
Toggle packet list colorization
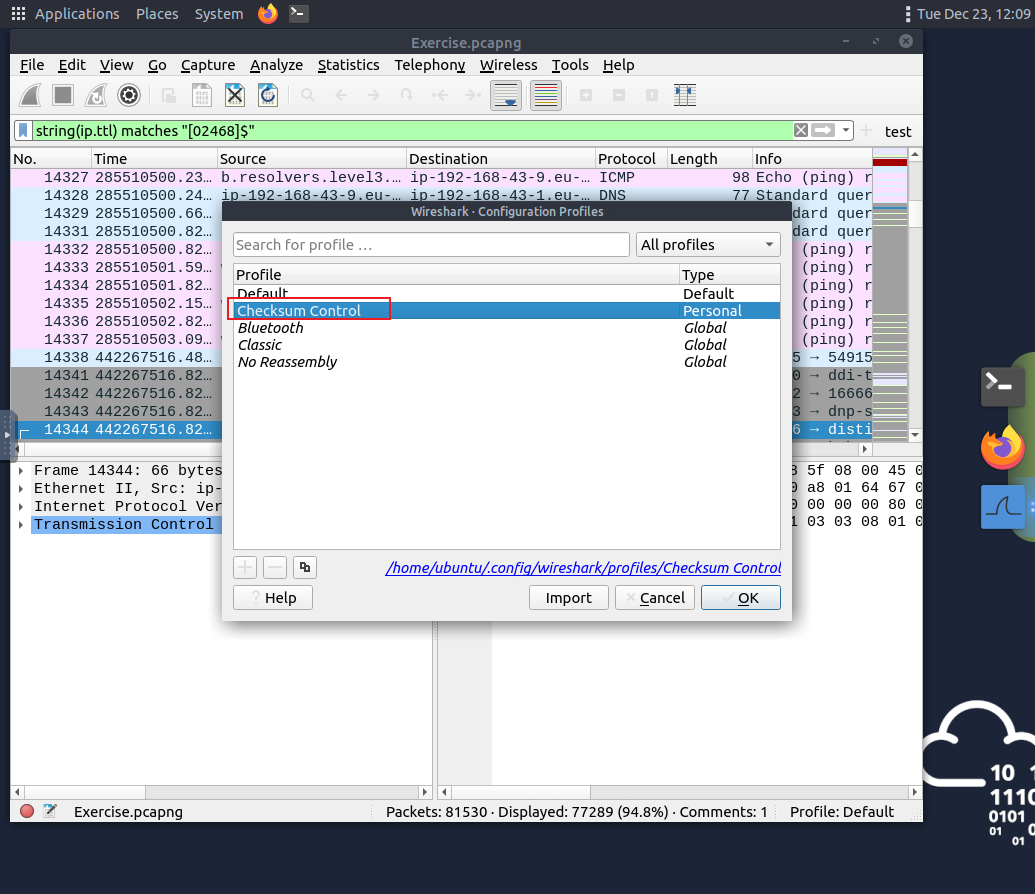click(x=546, y=95)
